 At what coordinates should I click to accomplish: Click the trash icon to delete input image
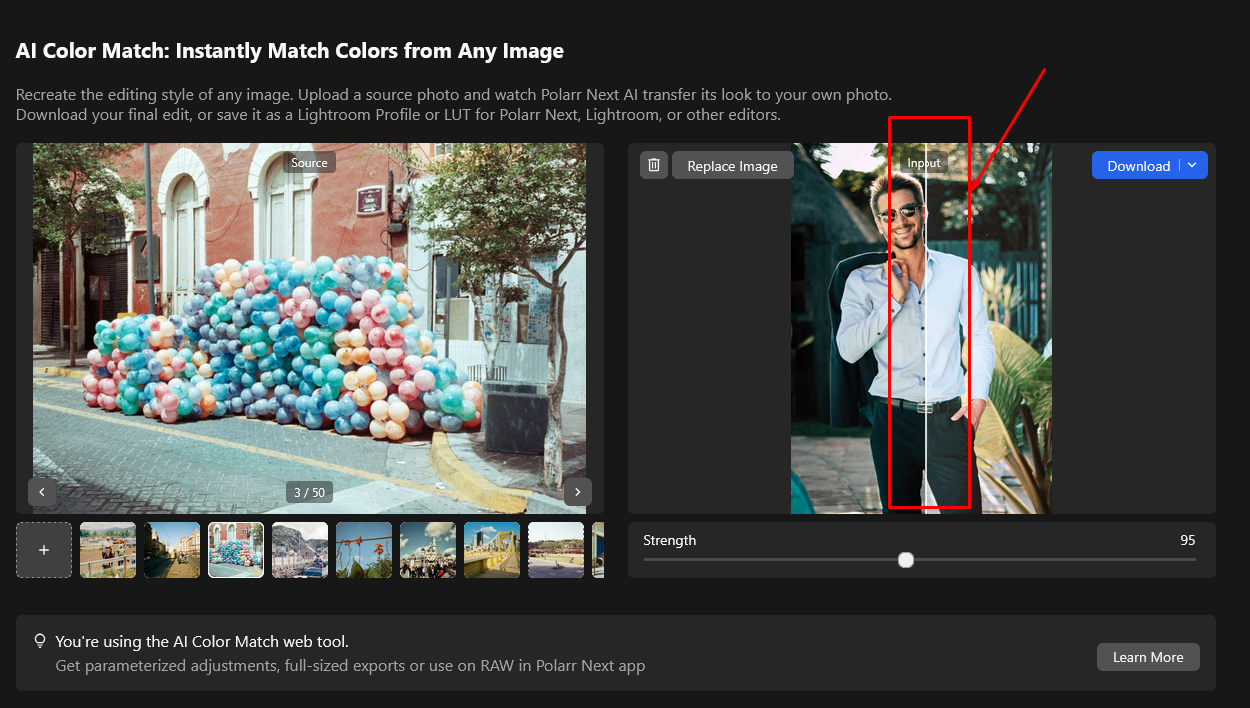(654, 165)
